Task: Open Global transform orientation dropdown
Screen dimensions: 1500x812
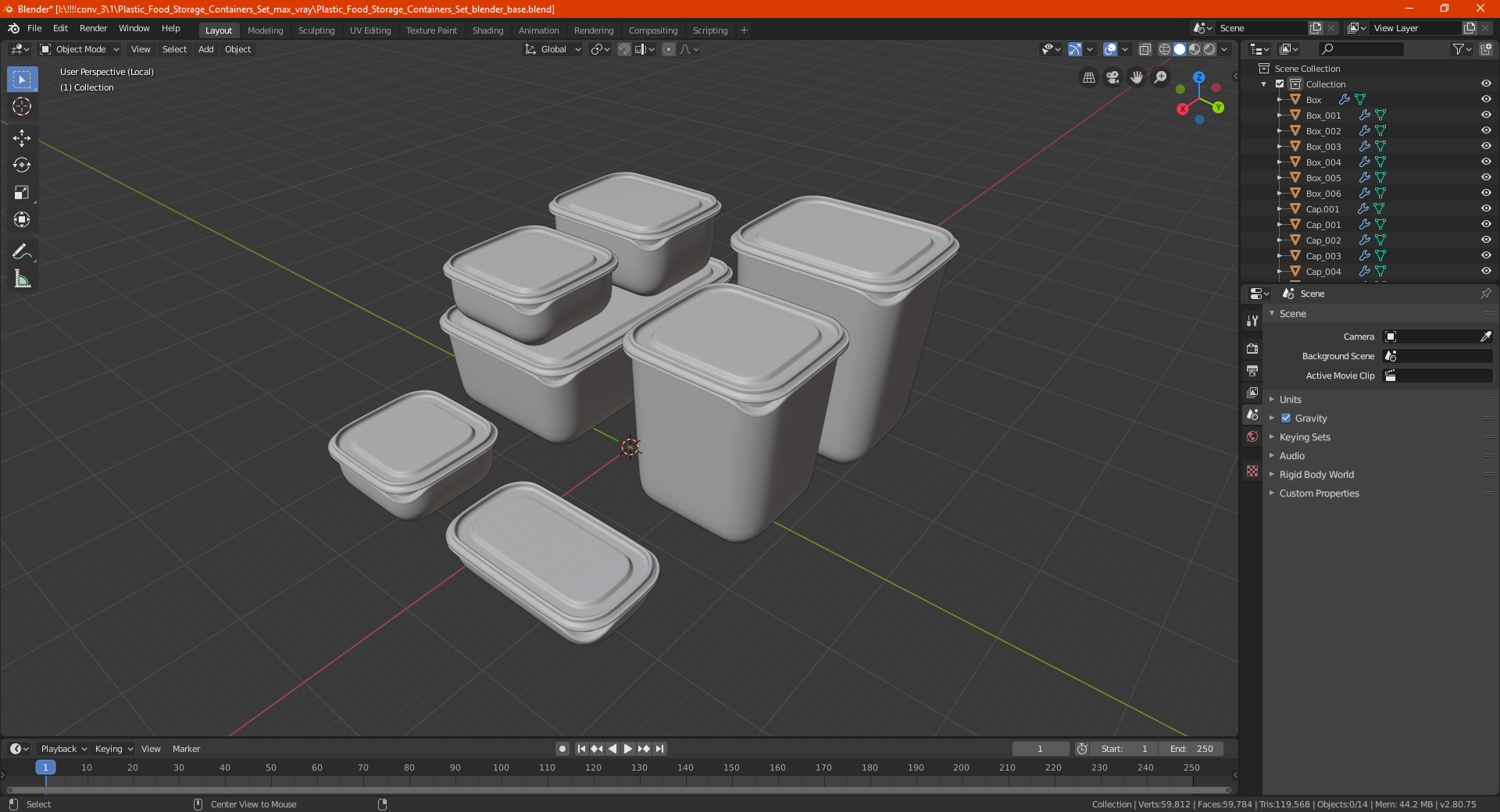Action: click(553, 49)
